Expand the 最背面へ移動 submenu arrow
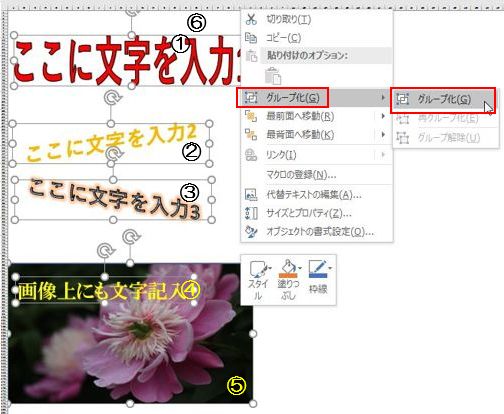Screen dimensions: 504x414 click(x=383, y=134)
